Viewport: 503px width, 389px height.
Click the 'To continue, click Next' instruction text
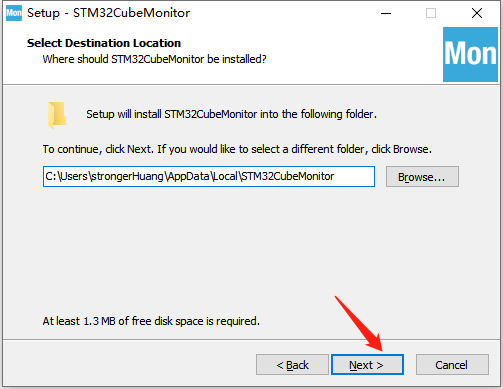(237, 149)
